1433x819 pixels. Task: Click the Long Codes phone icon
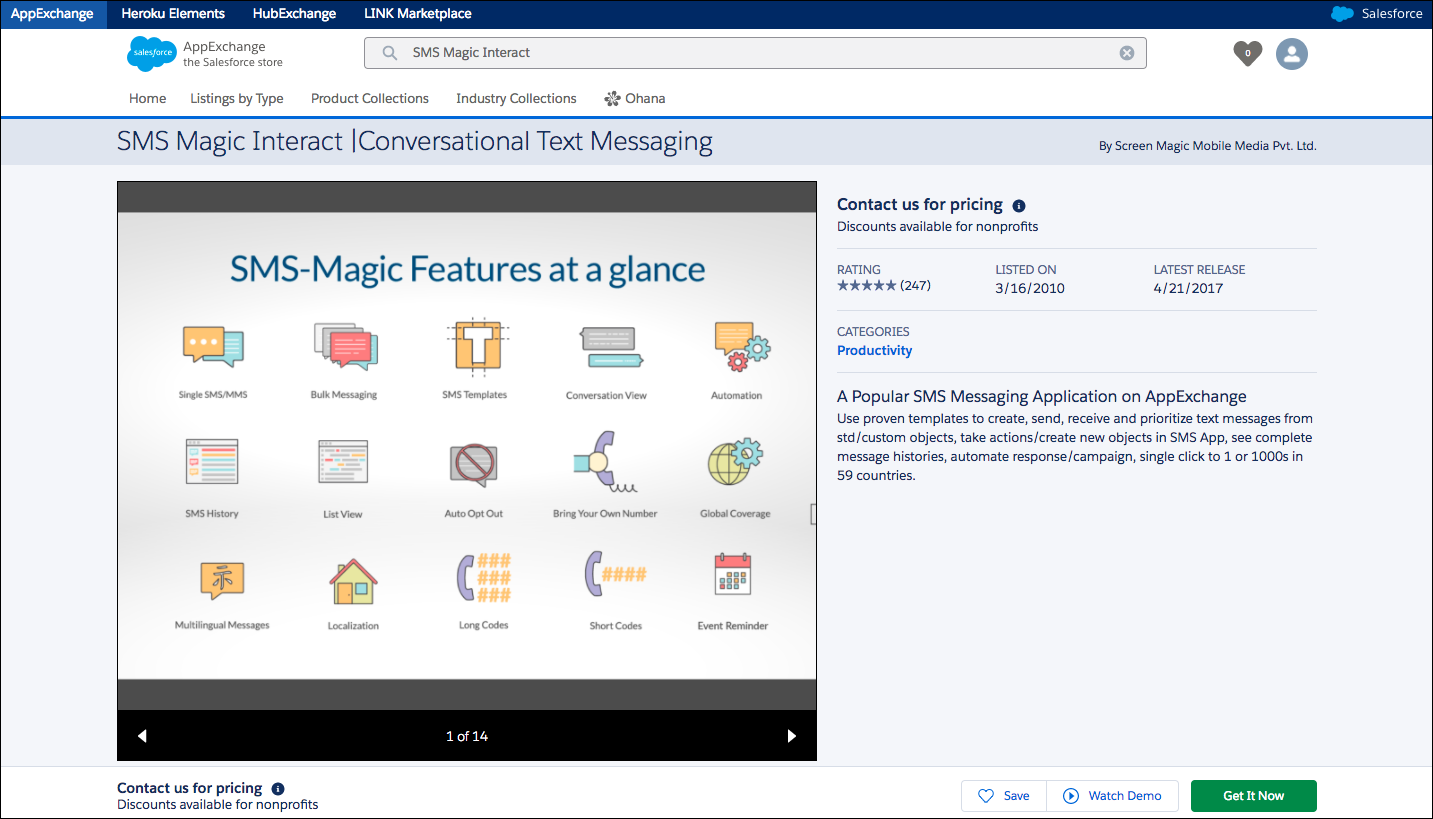[x=485, y=578]
